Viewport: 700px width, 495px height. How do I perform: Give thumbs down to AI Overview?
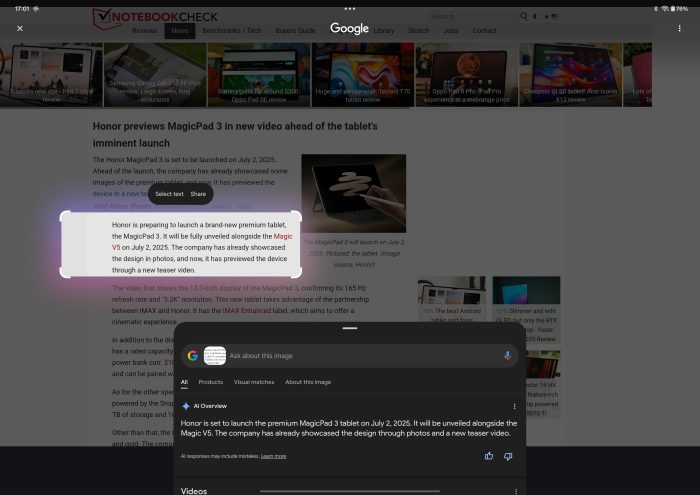tap(508, 456)
